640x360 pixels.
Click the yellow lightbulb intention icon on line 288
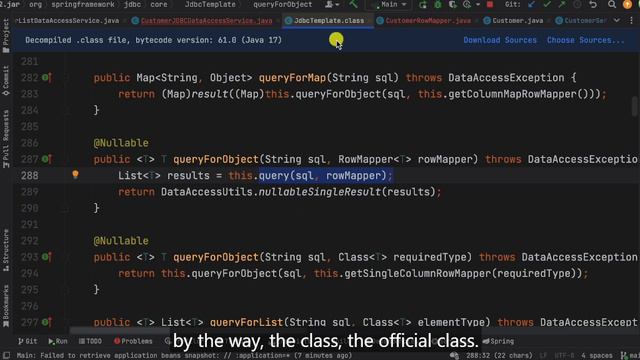point(75,175)
